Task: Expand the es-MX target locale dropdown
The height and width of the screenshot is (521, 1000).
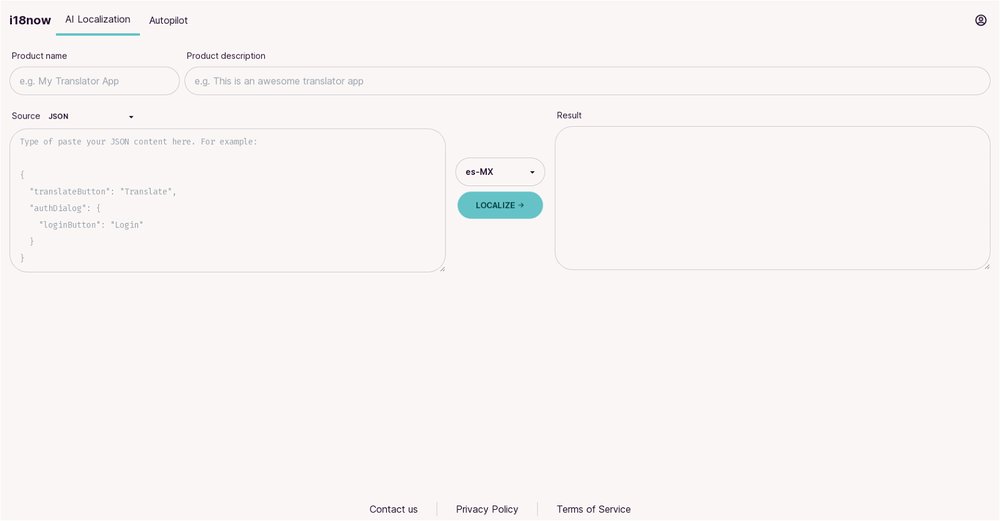Action: point(500,172)
